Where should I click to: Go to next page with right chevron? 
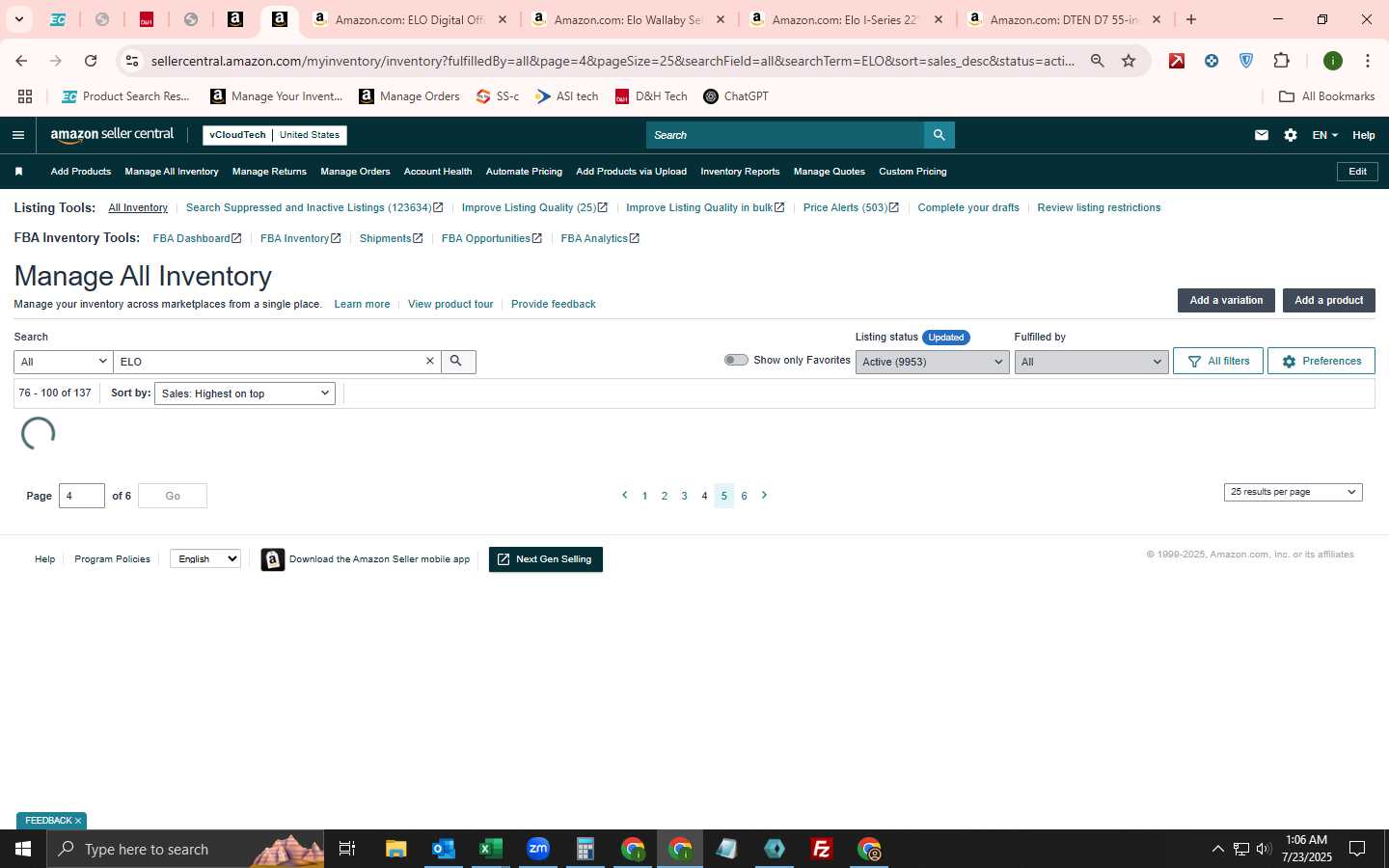tap(764, 496)
